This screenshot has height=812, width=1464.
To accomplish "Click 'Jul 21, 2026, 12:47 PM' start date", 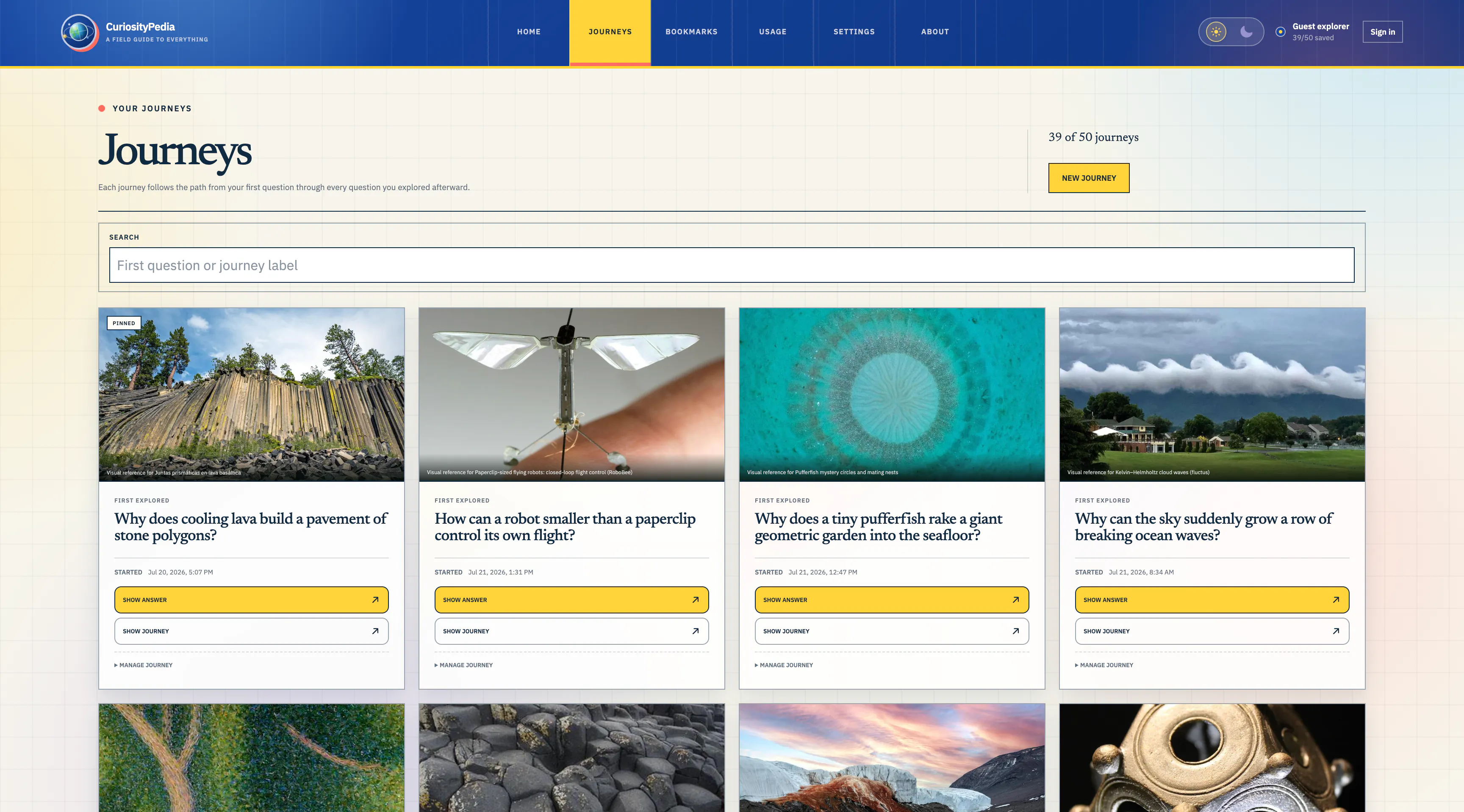I will coord(823,572).
